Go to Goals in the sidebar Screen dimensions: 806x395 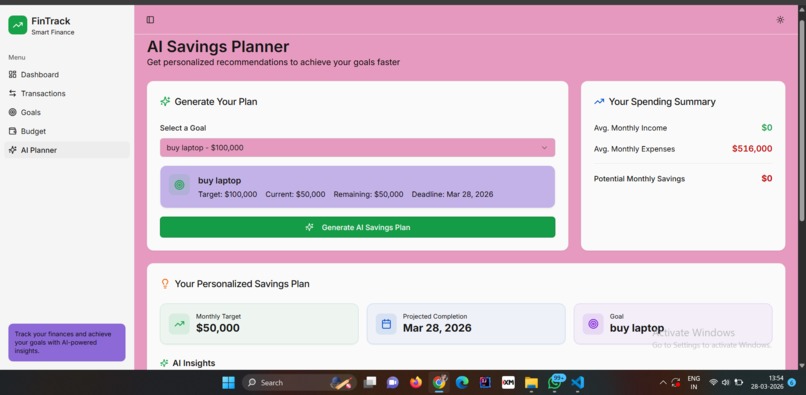[67, 112]
